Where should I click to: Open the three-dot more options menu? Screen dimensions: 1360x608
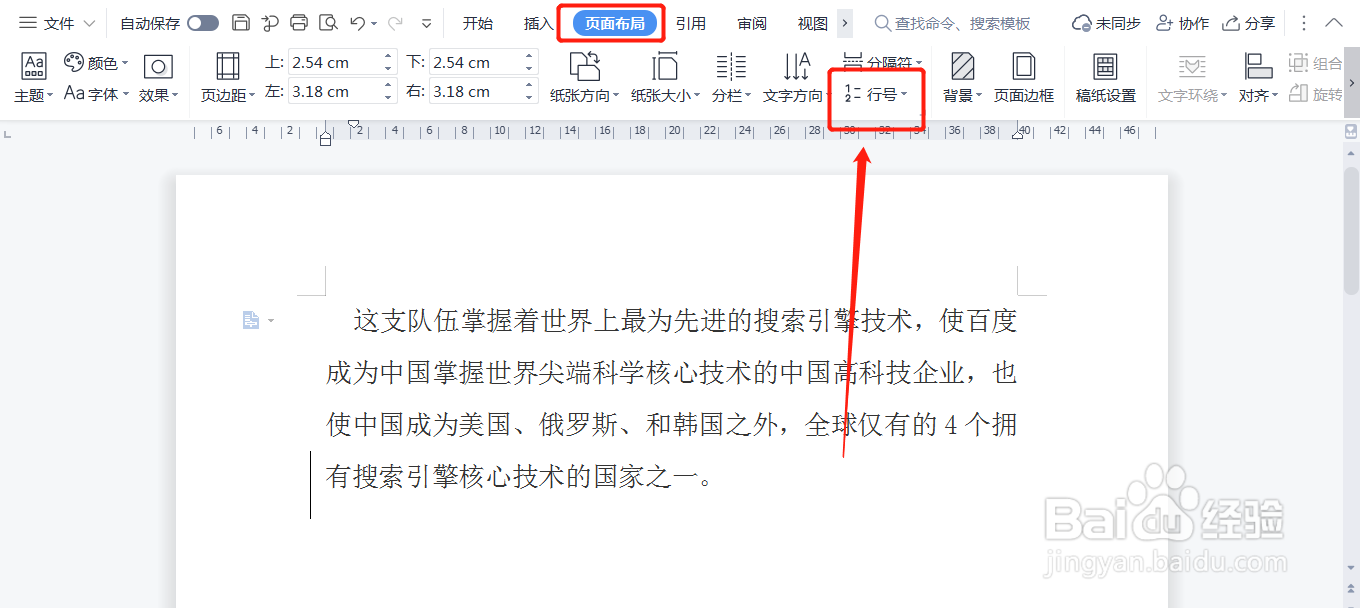pyautogui.click(x=1303, y=23)
